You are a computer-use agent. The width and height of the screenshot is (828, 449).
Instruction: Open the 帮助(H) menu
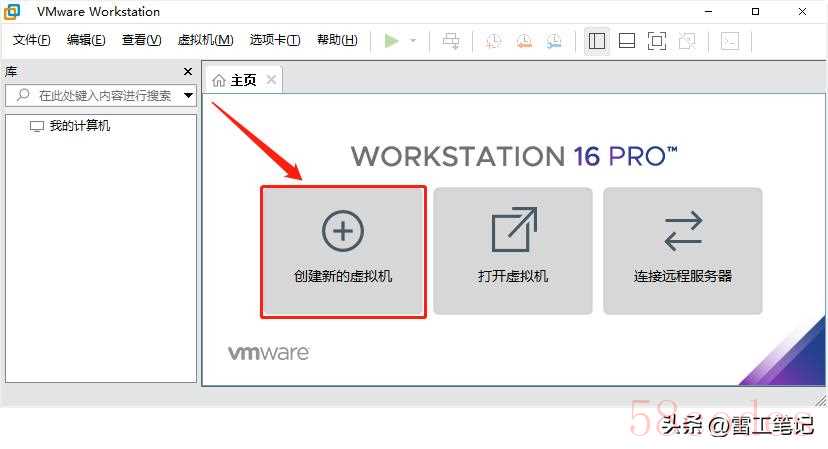[x=337, y=40]
